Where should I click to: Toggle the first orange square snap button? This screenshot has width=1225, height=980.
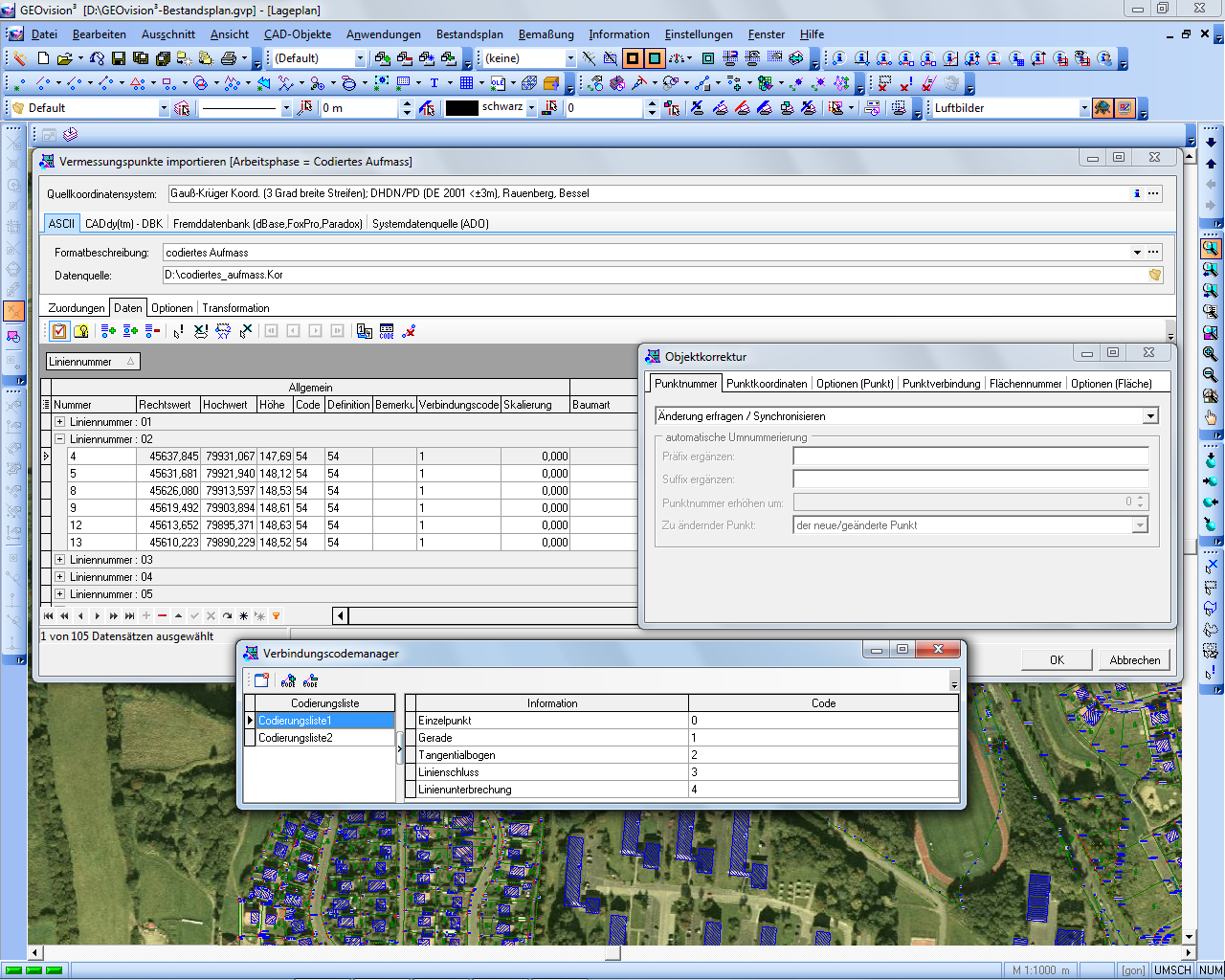click(633, 58)
